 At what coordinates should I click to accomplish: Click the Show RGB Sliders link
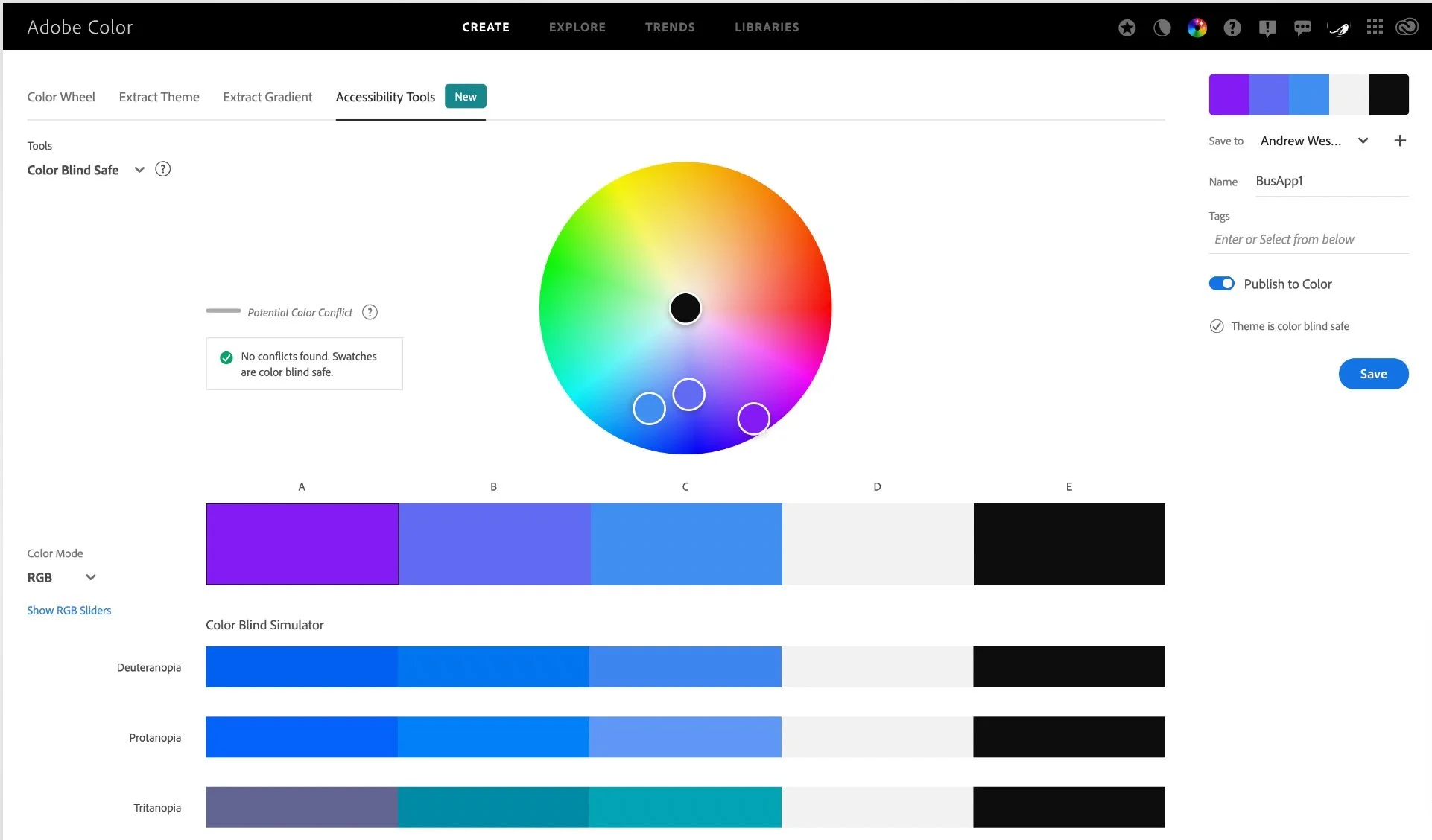pos(69,610)
